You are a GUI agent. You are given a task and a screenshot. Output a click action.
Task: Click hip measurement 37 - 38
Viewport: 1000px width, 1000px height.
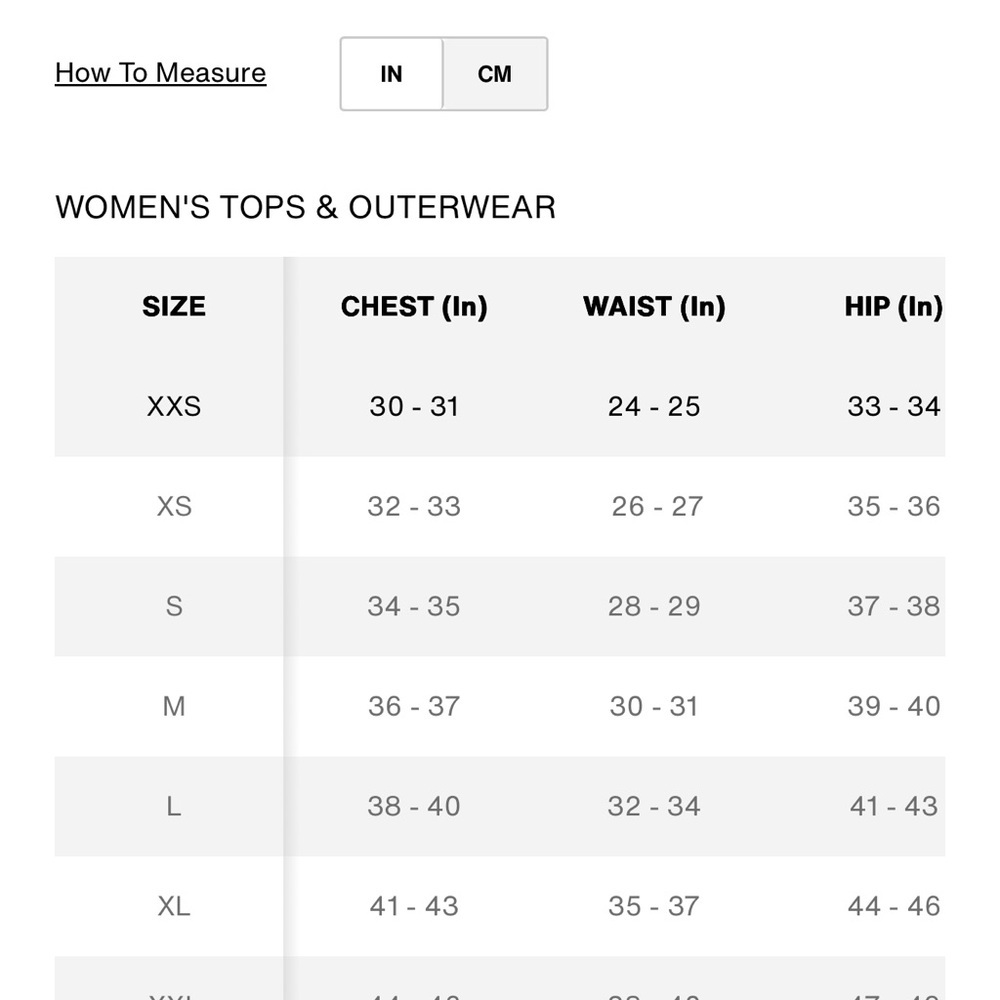[x=893, y=607]
